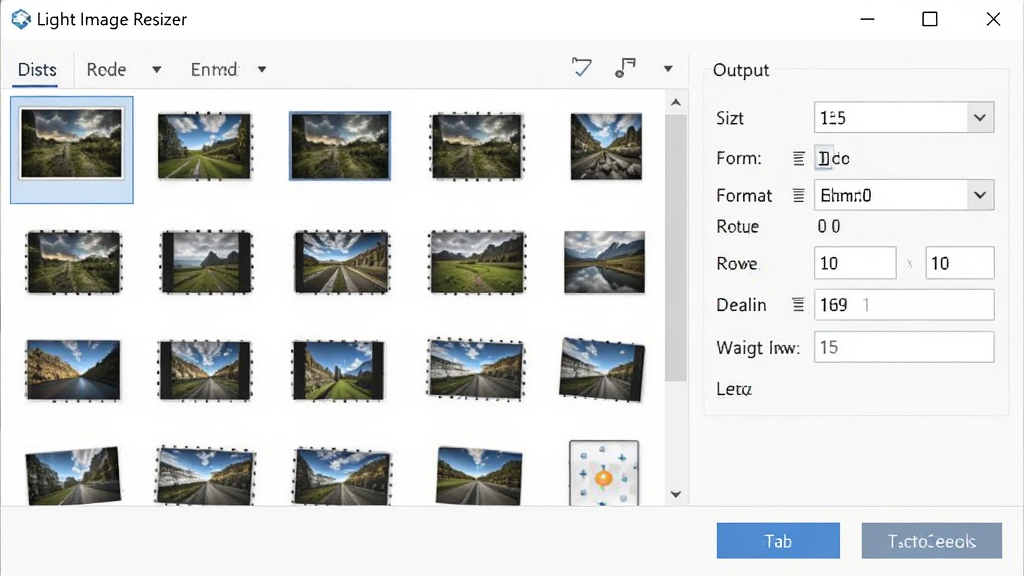Click the list icon beside Format
Screen dimensions: 1024x576
click(798, 195)
